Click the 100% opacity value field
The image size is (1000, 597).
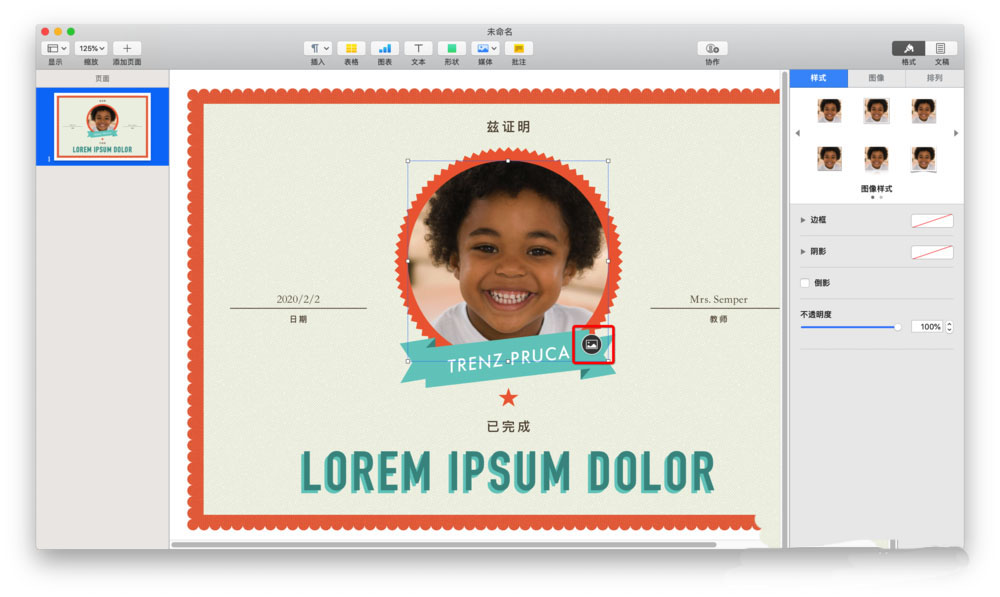tap(928, 327)
